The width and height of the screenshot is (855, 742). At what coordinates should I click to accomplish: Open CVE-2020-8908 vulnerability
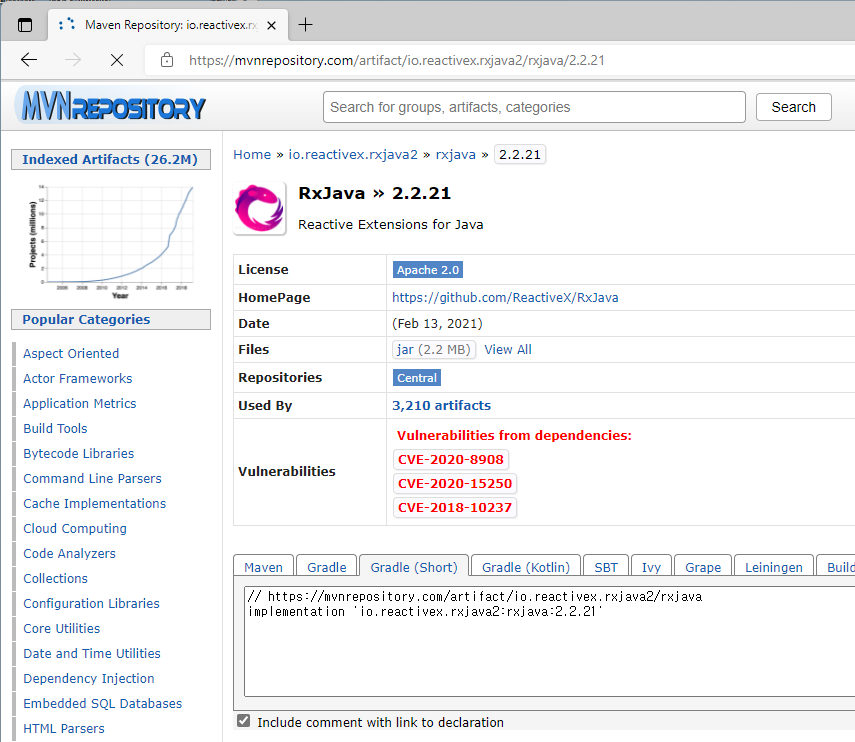coord(450,459)
